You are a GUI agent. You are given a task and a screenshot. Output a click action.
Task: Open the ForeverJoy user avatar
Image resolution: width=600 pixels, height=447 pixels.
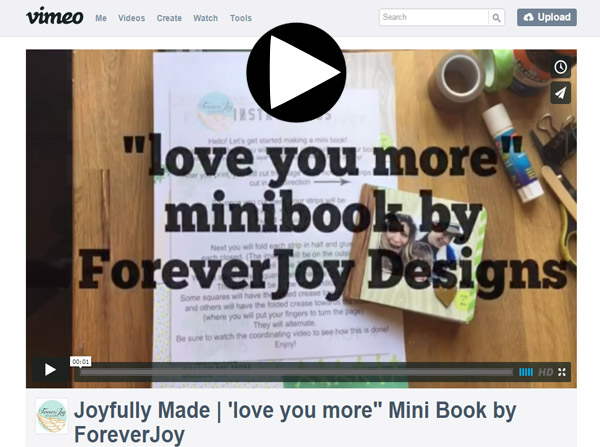(52, 416)
